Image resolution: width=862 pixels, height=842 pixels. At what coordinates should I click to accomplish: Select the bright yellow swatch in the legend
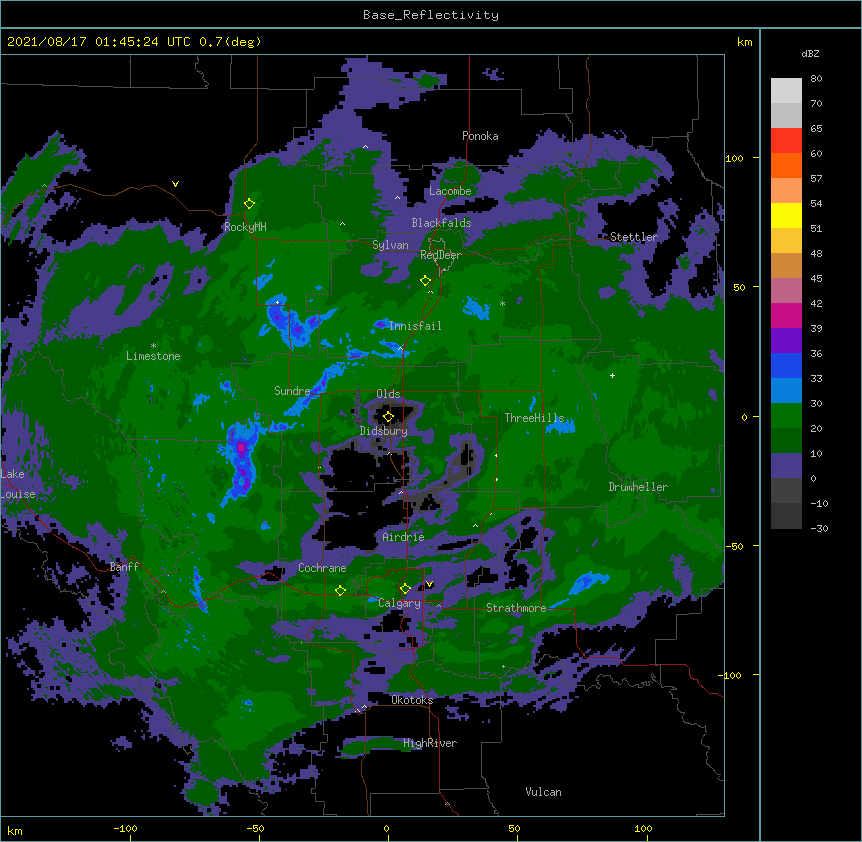786,215
